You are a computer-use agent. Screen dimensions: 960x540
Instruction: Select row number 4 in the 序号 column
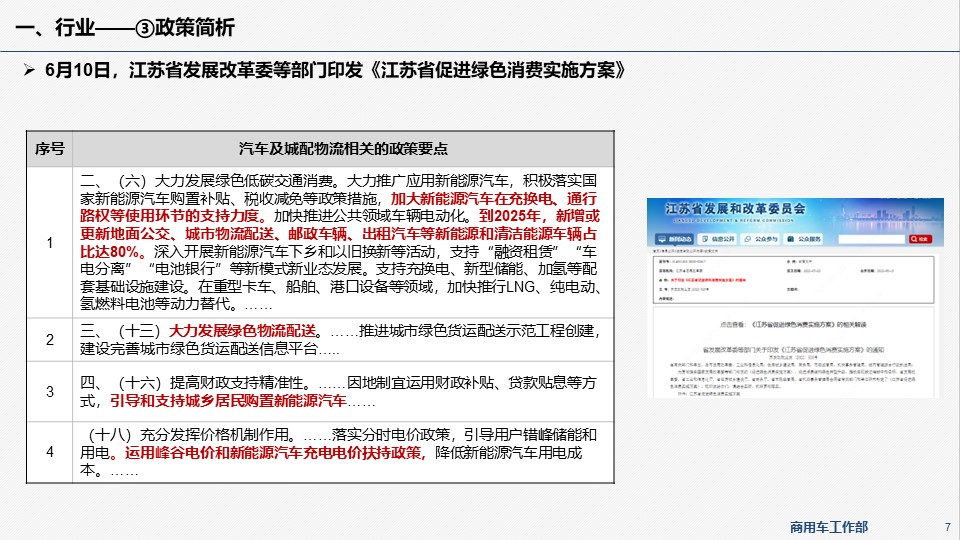pyautogui.click(x=50, y=452)
